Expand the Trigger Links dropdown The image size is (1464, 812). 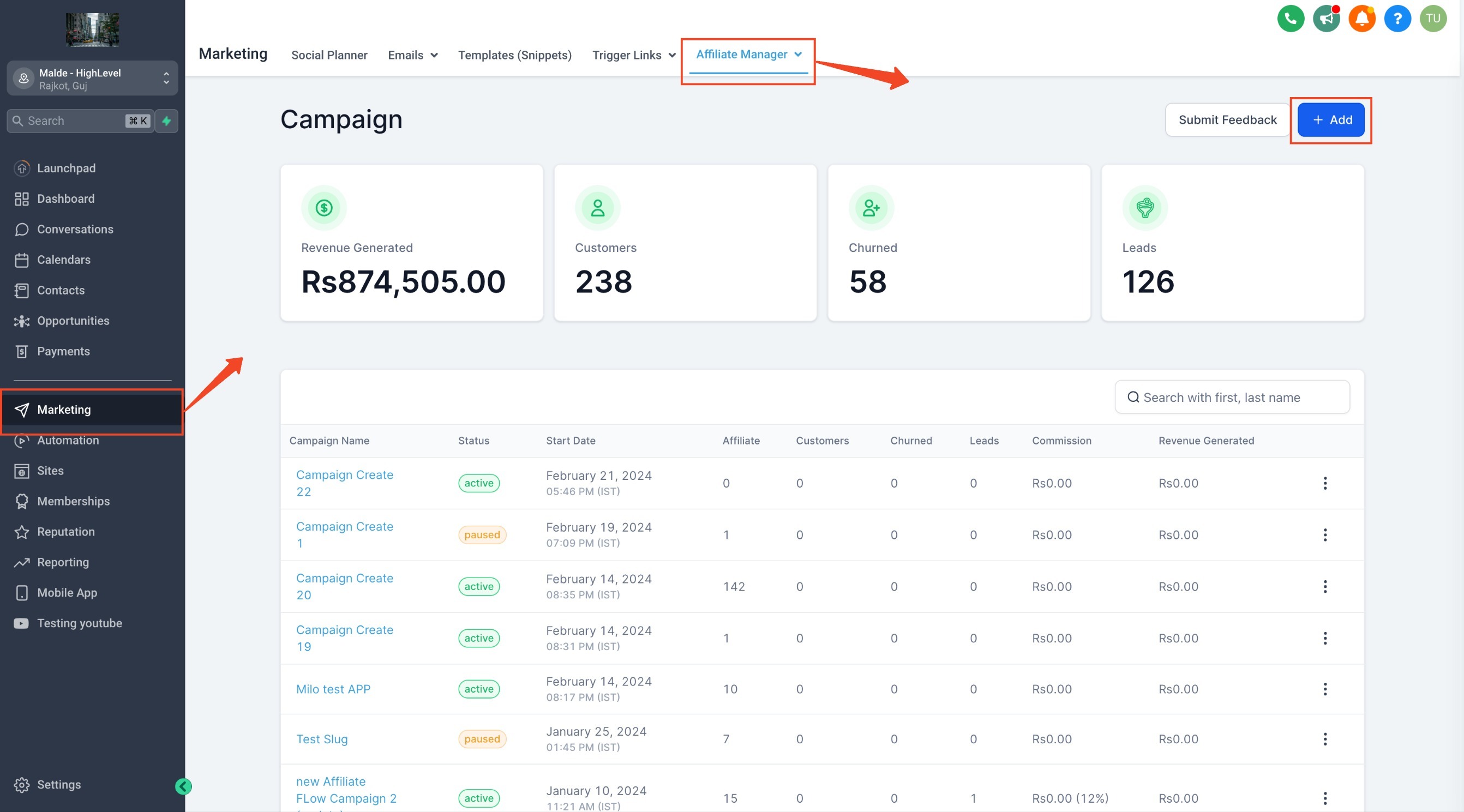(634, 55)
